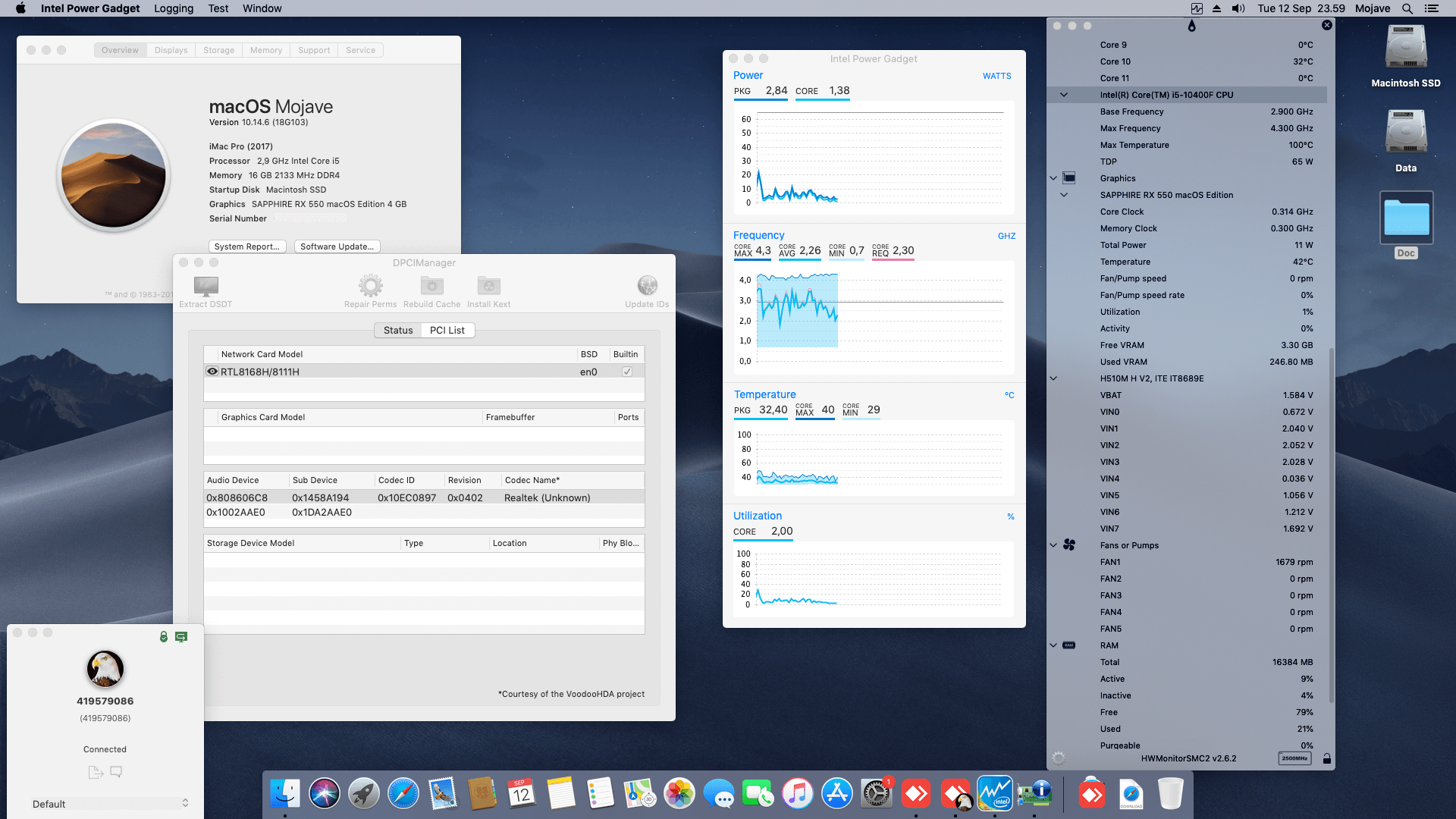The height and width of the screenshot is (819, 1456).
Task: Launch Siri from the Dock
Action: [325, 794]
